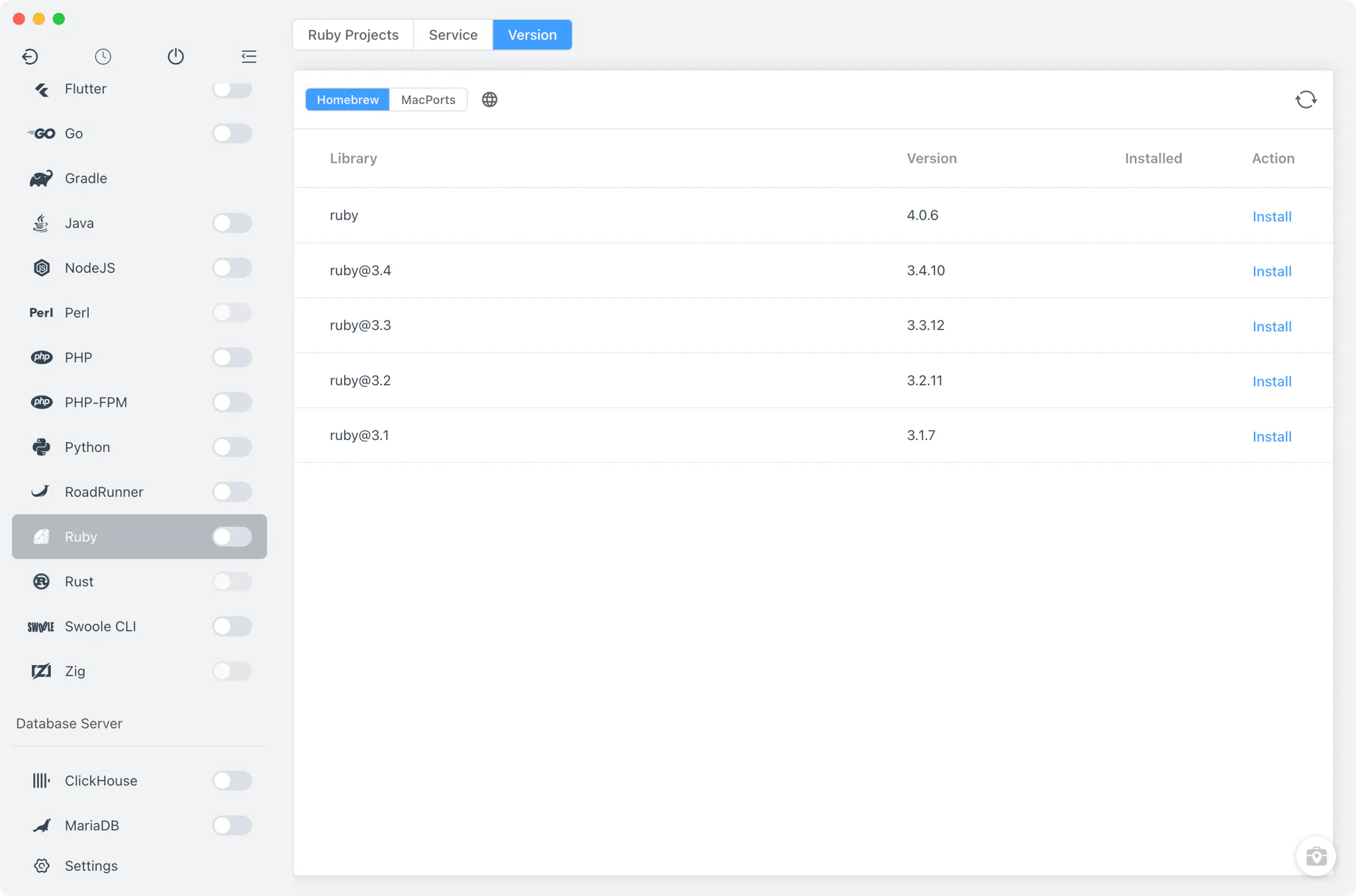Open the Service tab
The width and height of the screenshot is (1356, 896).
(453, 35)
